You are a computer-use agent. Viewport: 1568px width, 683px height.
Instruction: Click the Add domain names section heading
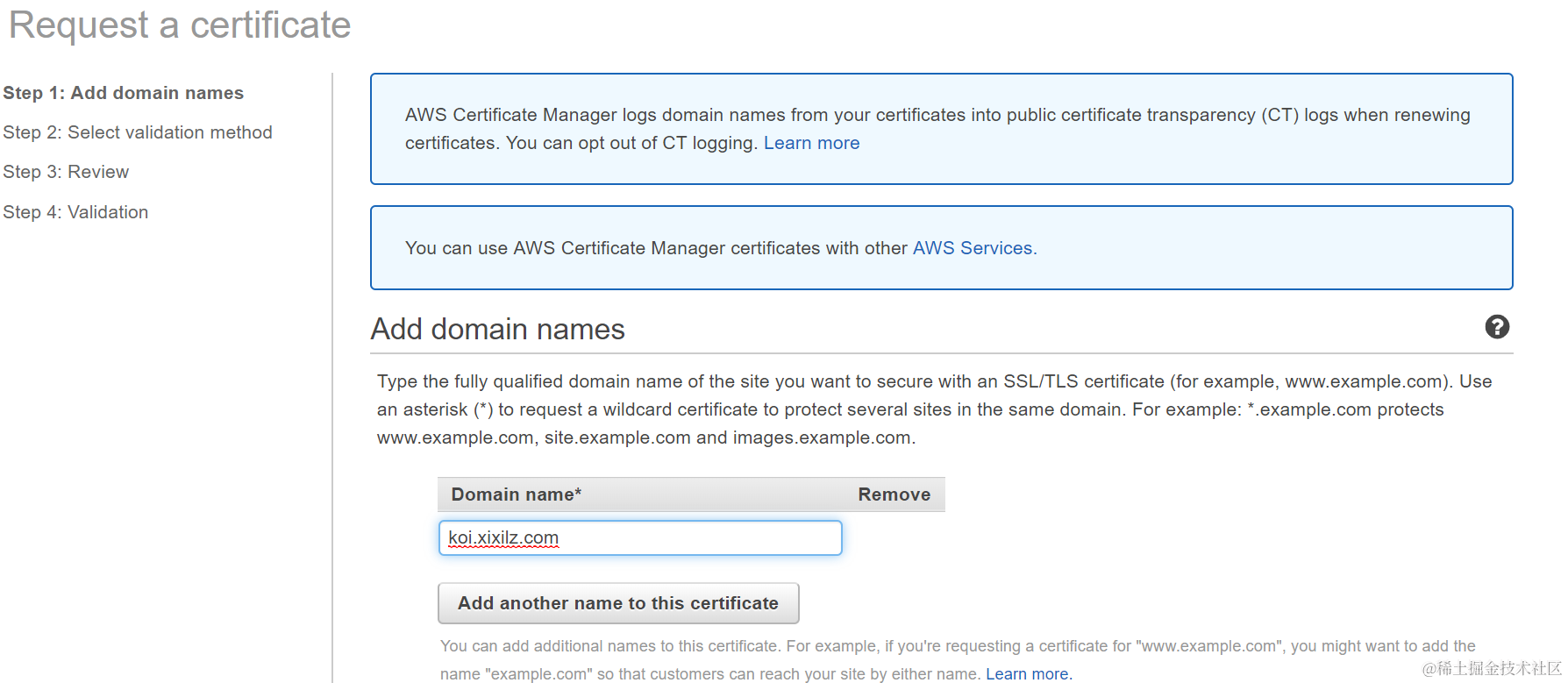point(497,329)
